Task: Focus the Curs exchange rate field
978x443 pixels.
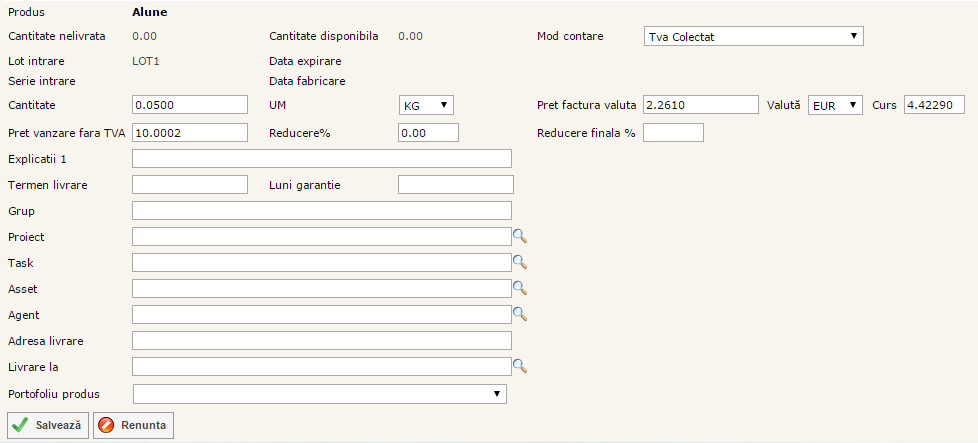Action: click(933, 105)
